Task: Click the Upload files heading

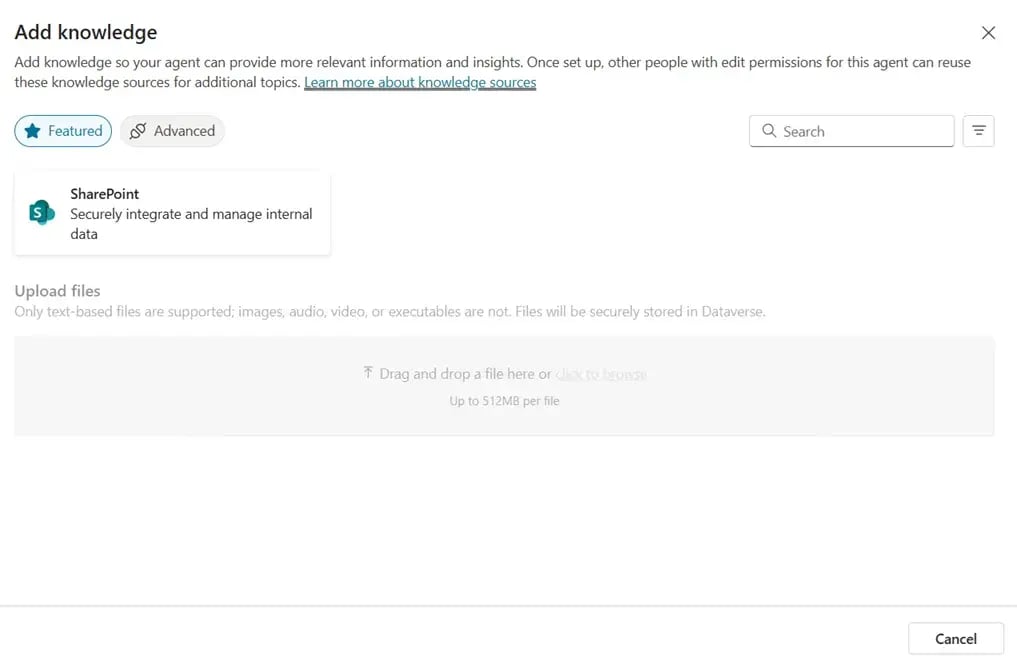Action: point(57,291)
